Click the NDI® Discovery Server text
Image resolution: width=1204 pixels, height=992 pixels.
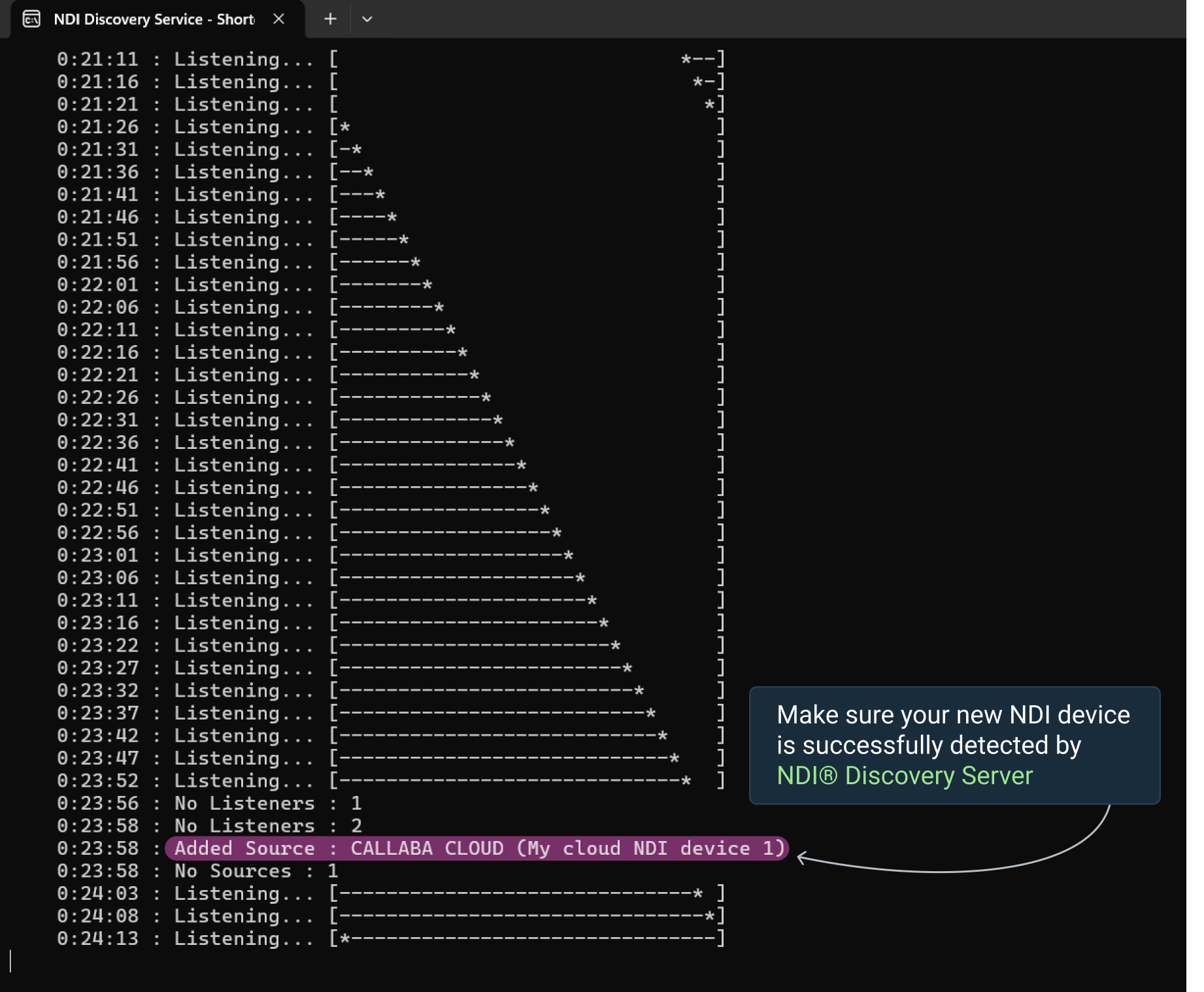coord(905,776)
